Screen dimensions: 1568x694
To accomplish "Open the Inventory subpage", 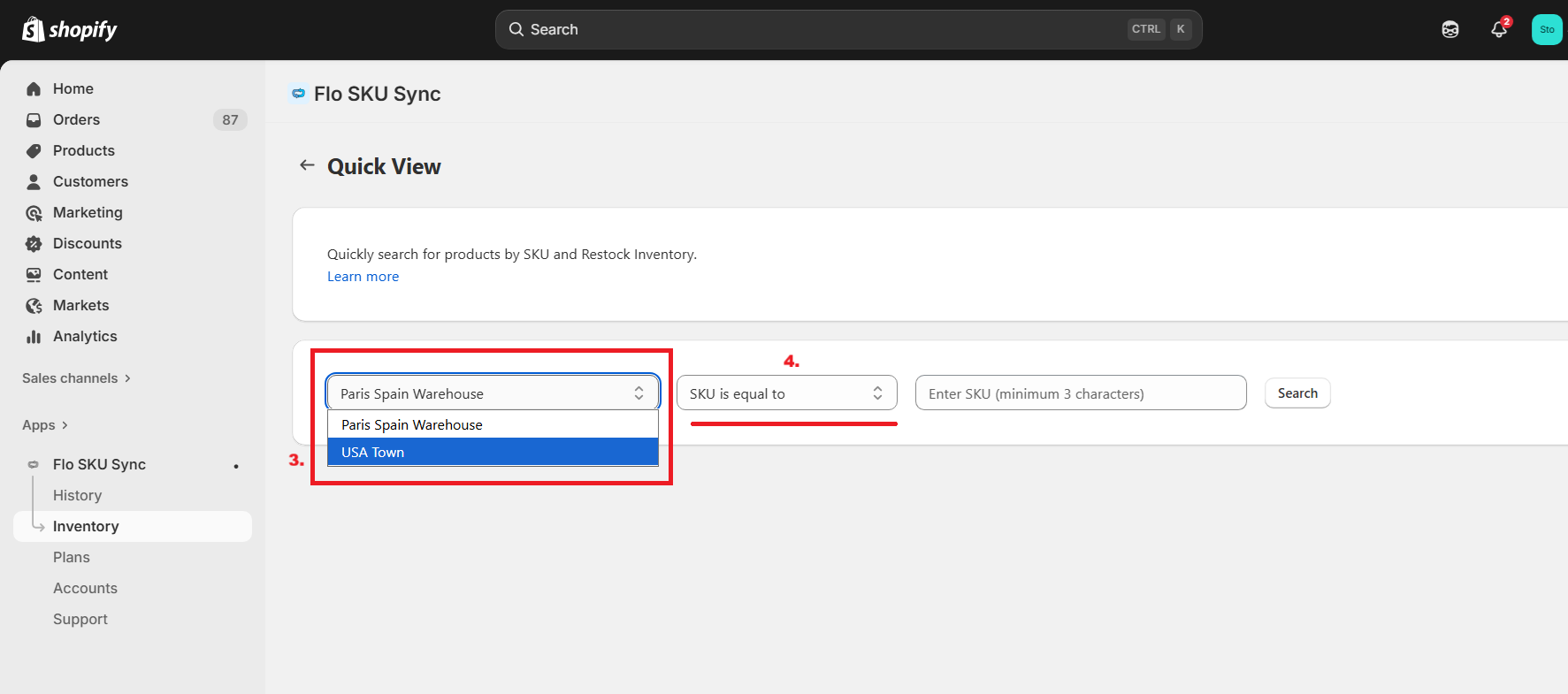I will [x=133, y=526].
